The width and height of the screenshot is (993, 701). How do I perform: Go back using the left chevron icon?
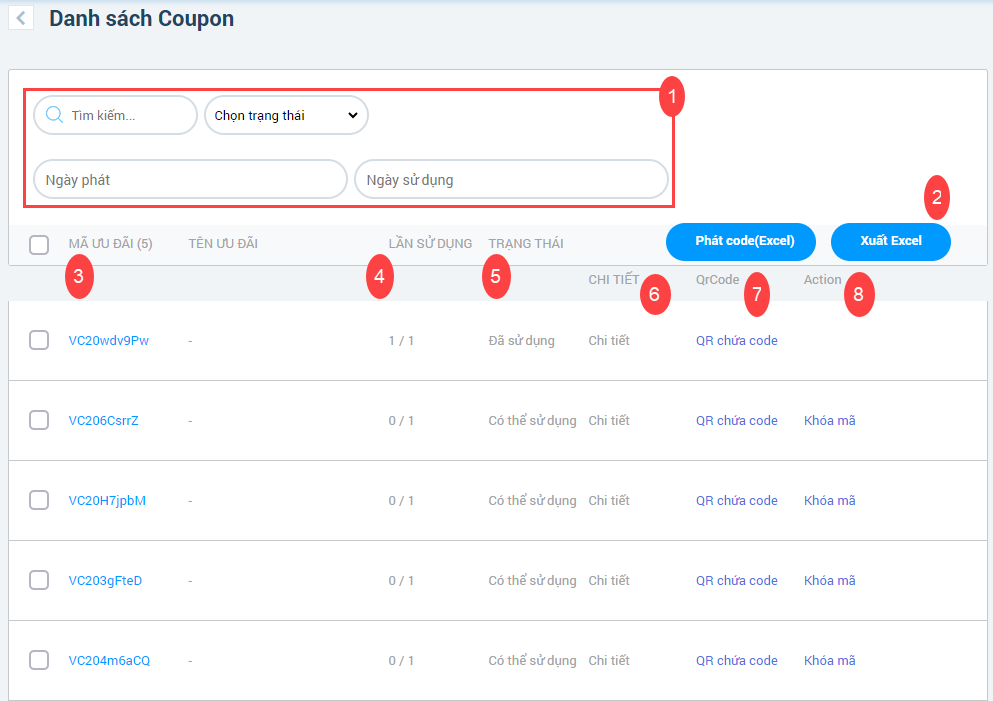pyautogui.click(x=21, y=18)
